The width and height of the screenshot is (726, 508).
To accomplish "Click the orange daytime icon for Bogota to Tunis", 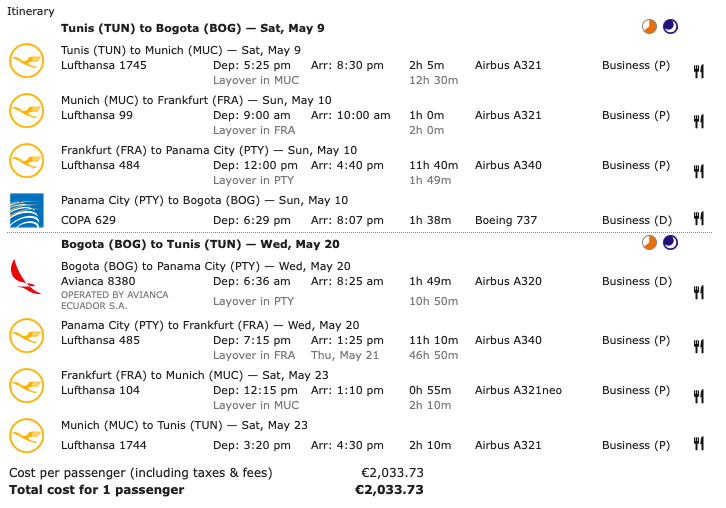I will [650, 243].
